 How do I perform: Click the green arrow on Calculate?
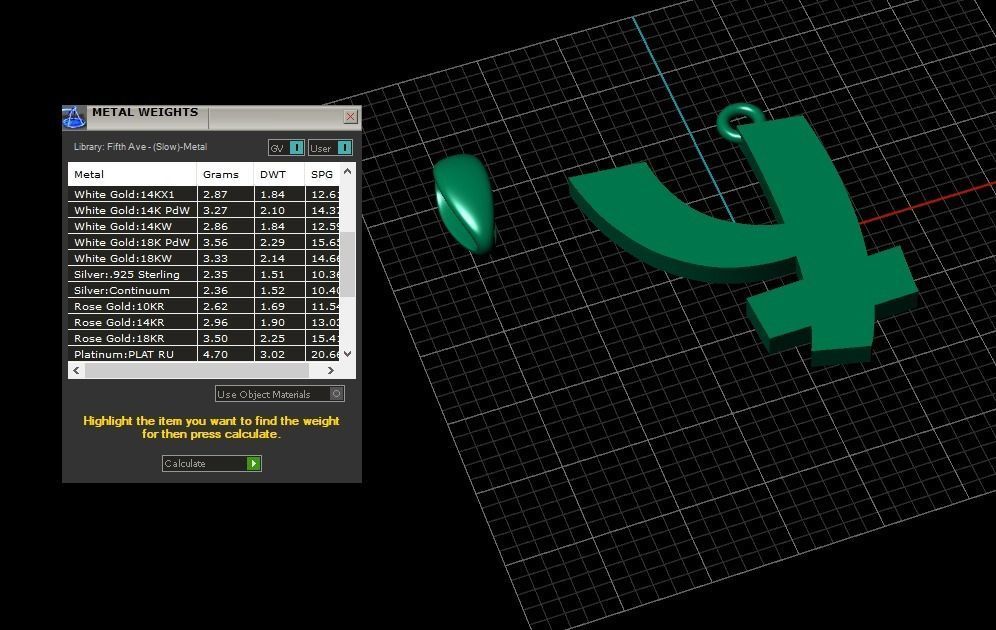pos(253,464)
